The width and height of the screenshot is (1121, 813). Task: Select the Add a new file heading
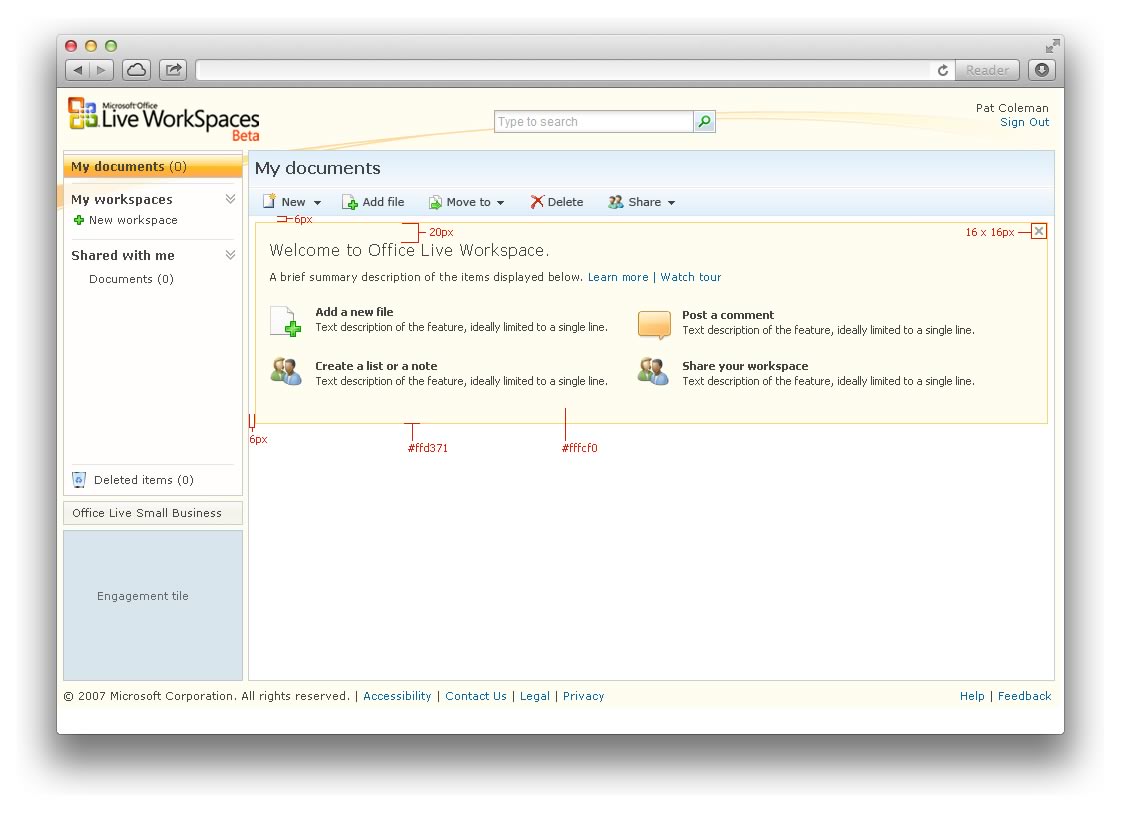click(355, 312)
